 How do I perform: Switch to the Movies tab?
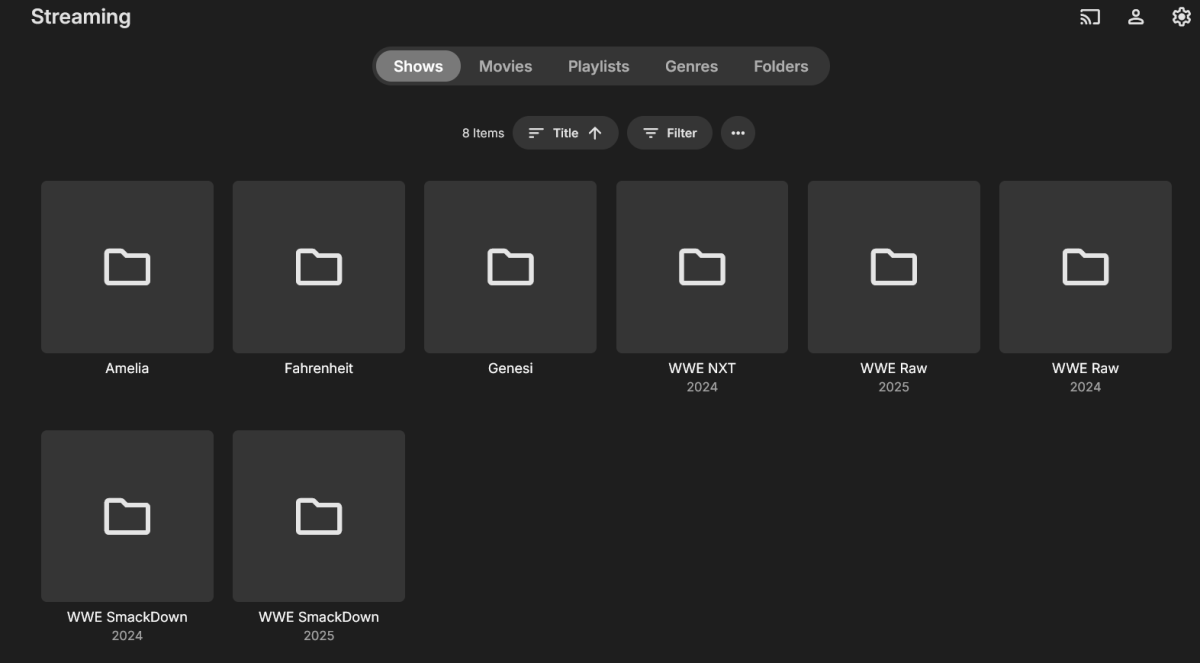coord(505,66)
